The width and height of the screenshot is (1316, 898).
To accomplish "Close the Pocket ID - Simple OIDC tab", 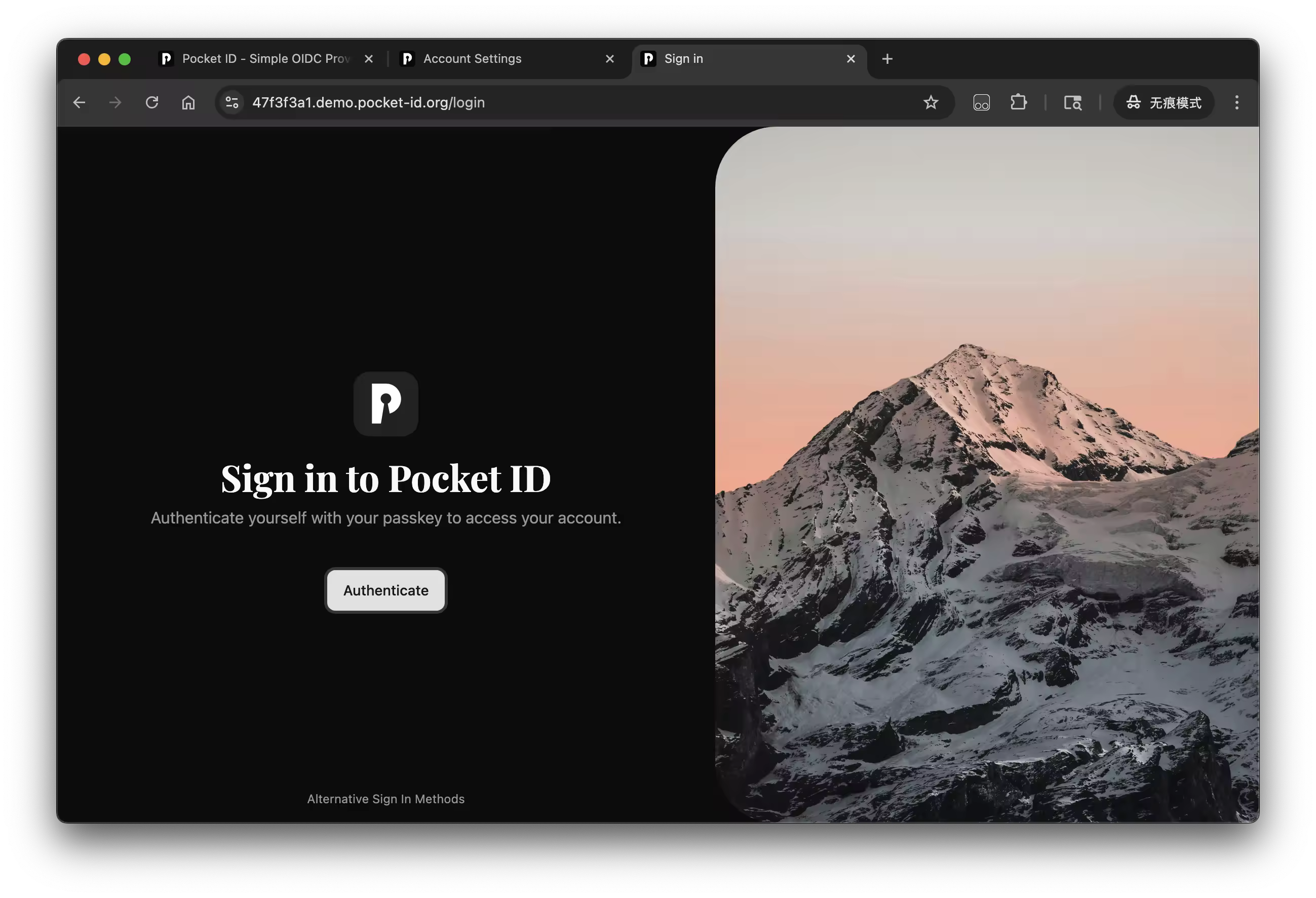I will click(x=369, y=59).
